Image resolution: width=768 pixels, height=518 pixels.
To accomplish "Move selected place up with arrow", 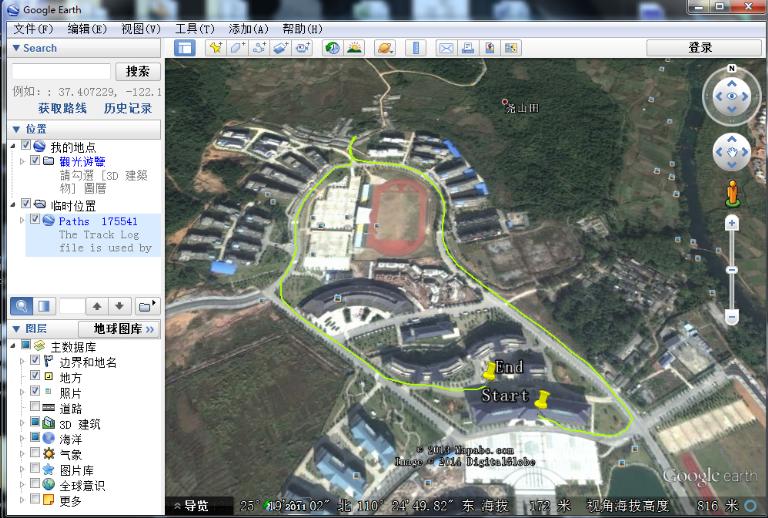I will pyautogui.click(x=97, y=306).
